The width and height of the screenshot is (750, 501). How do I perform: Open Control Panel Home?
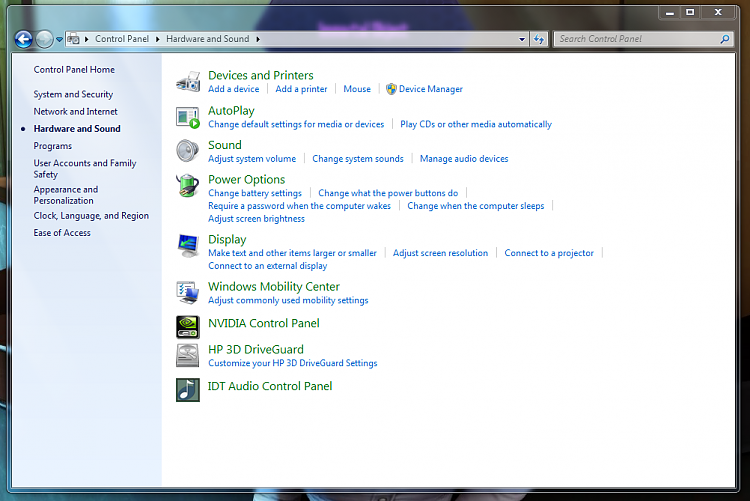point(74,70)
